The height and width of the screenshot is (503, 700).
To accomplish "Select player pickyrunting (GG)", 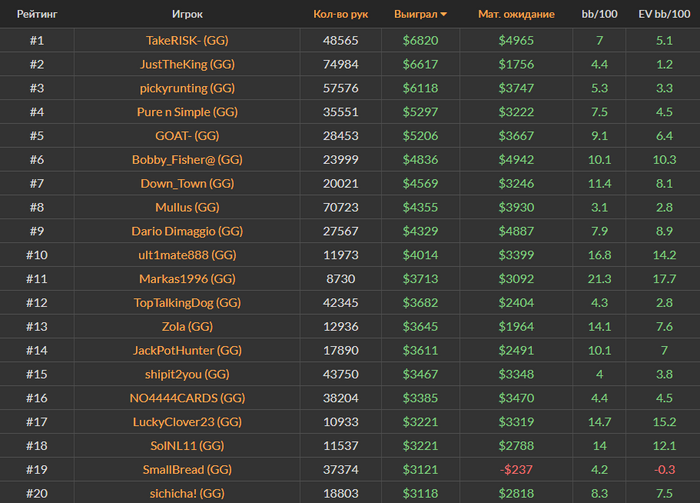I will [x=187, y=88].
